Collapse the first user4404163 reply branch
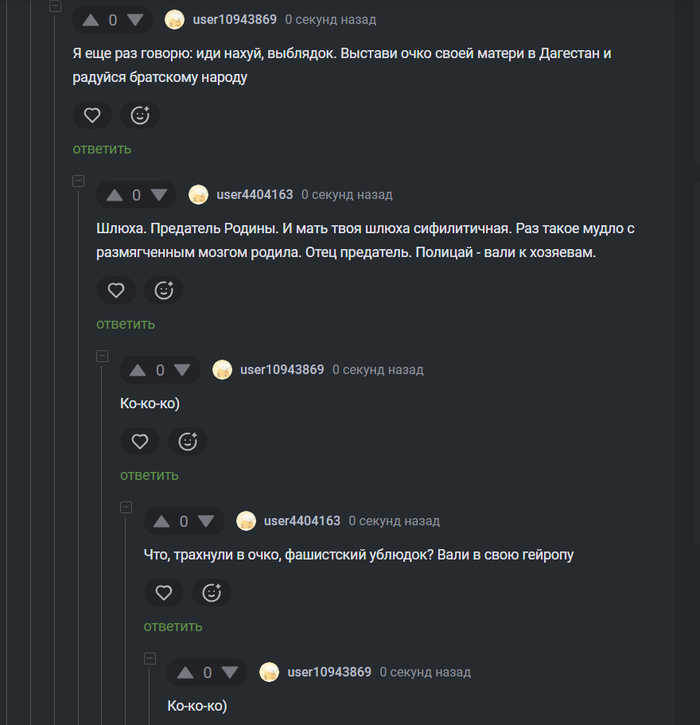This screenshot has height=725, width=700. [x=79, y=181]
